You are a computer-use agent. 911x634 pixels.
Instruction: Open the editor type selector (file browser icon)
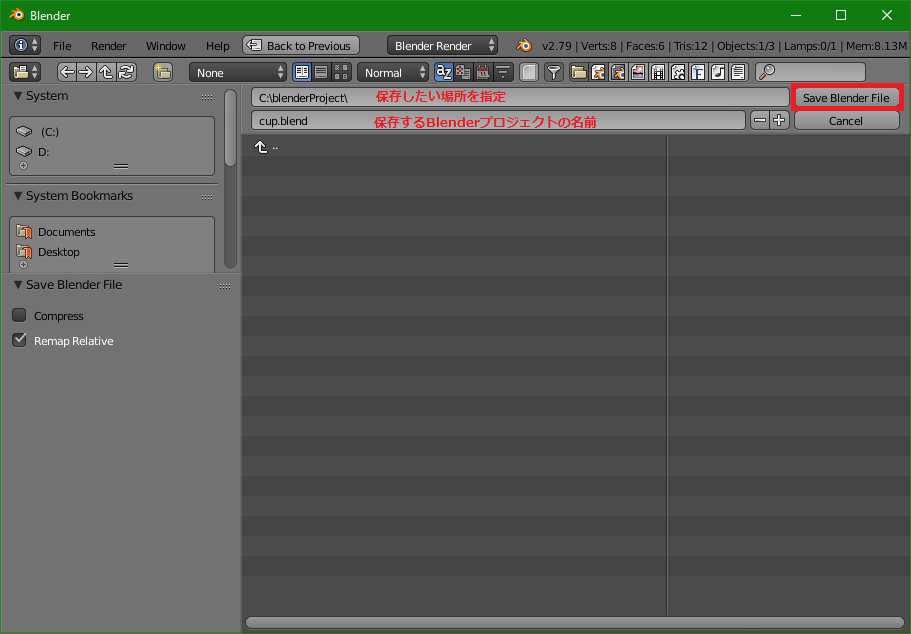[x=25, y=73]
